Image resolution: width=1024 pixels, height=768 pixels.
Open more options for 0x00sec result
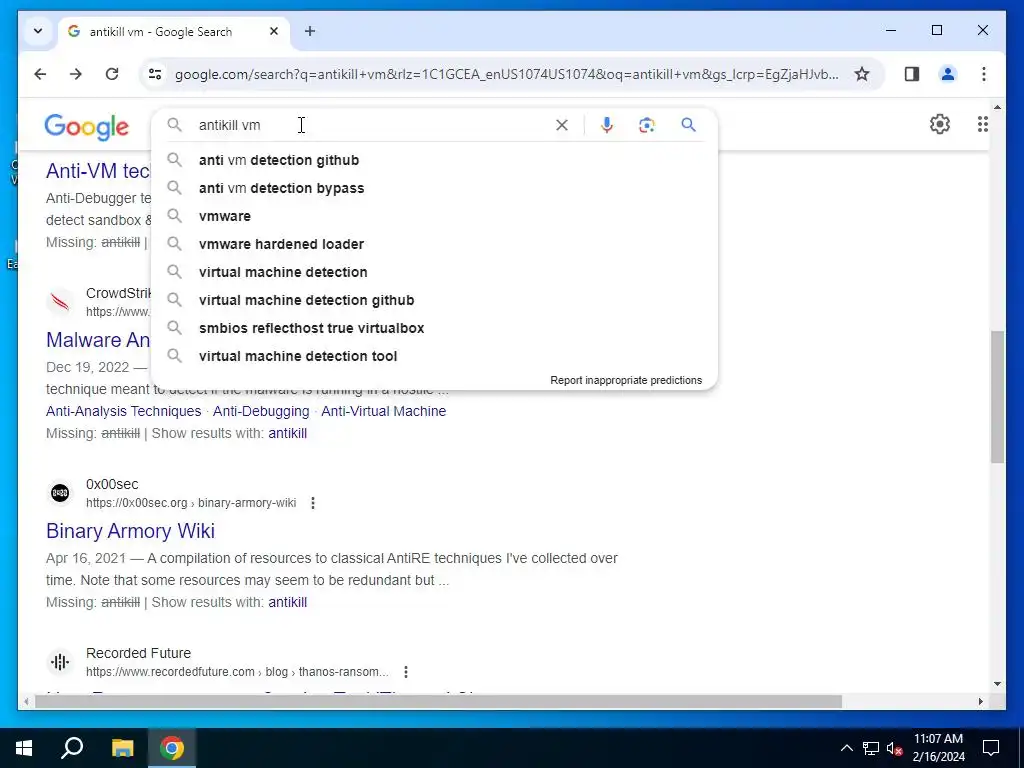tap(313, 503)
